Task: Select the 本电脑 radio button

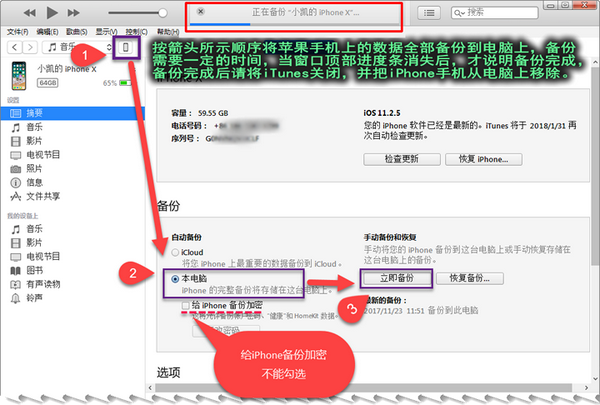Action: click(175, 279)
